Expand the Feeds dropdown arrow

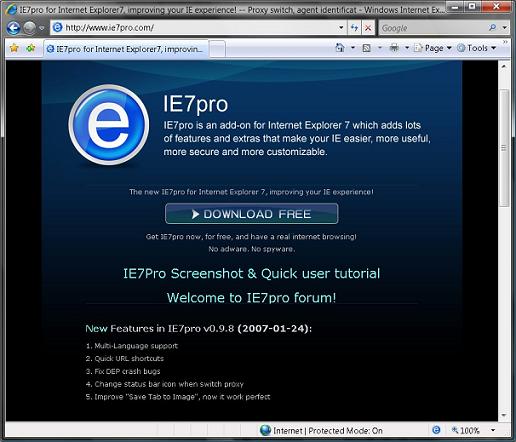coord(380,48)
